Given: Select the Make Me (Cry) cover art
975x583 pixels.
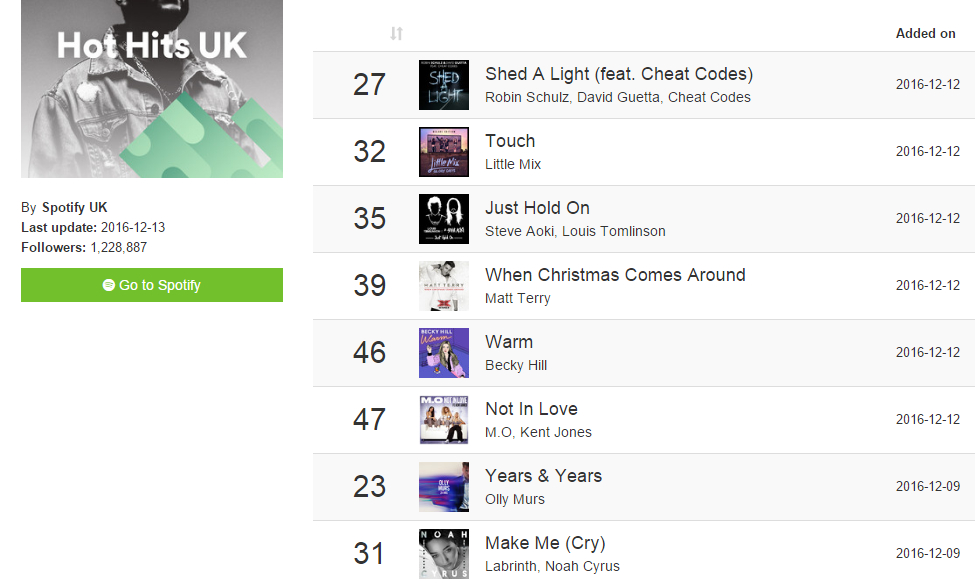Looking at the screenshot, I should 444,553.
